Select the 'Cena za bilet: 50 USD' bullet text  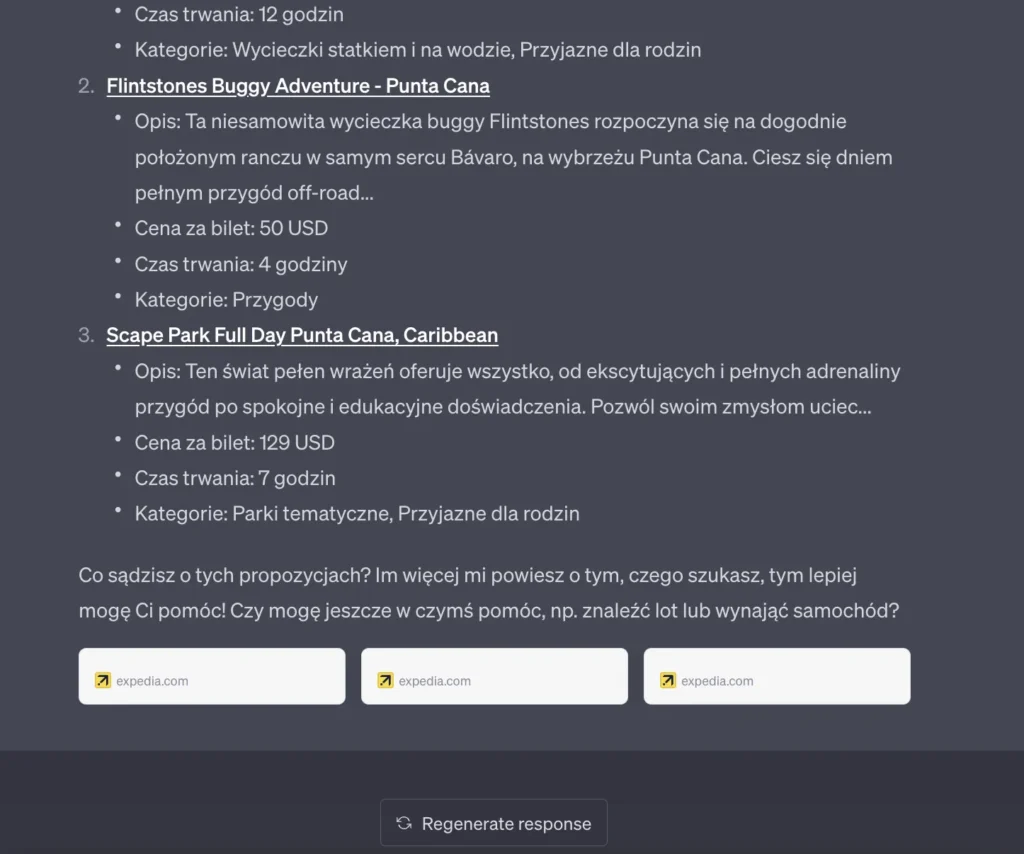[231, 228]
